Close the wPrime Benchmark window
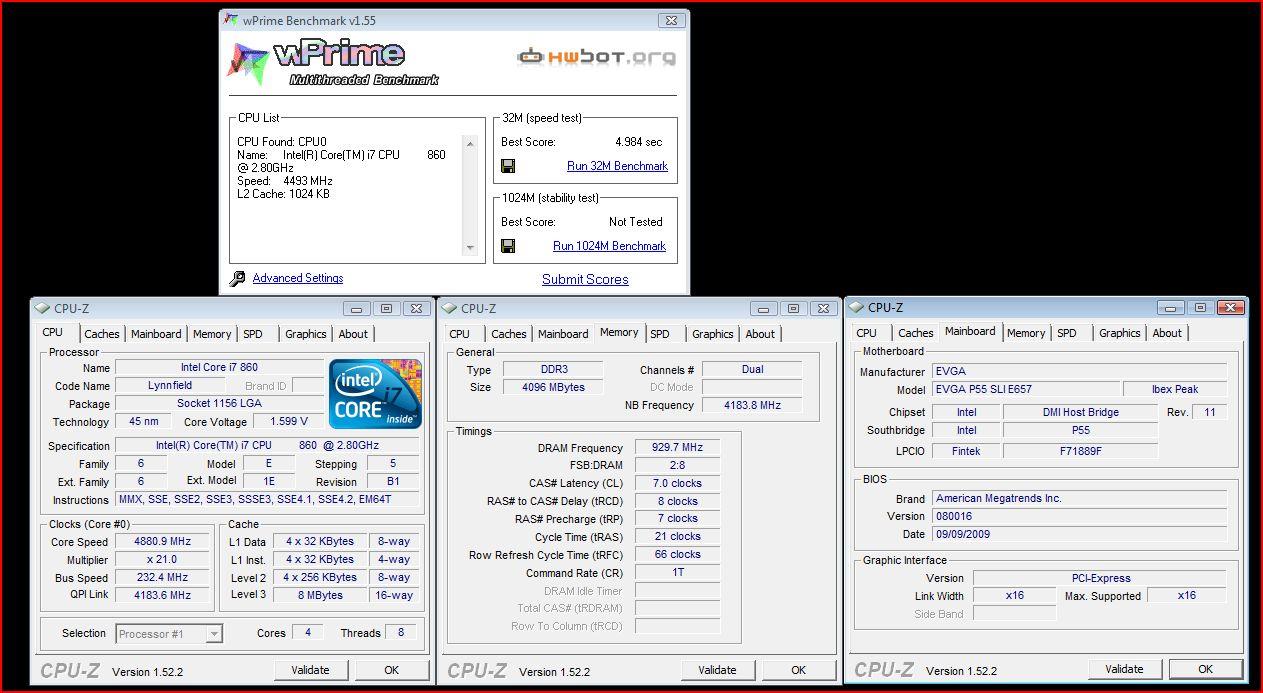 pyautogui.click(x=670, y=20)
